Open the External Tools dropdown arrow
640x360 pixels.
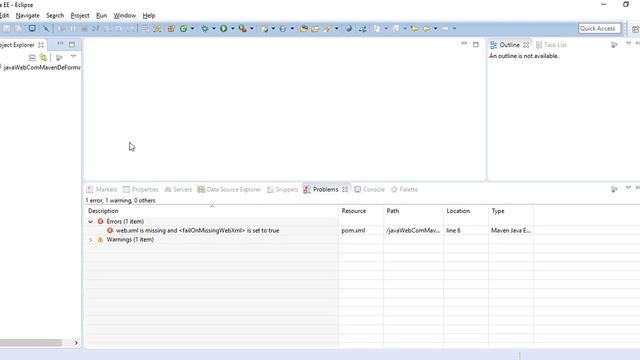coord(252,29)
